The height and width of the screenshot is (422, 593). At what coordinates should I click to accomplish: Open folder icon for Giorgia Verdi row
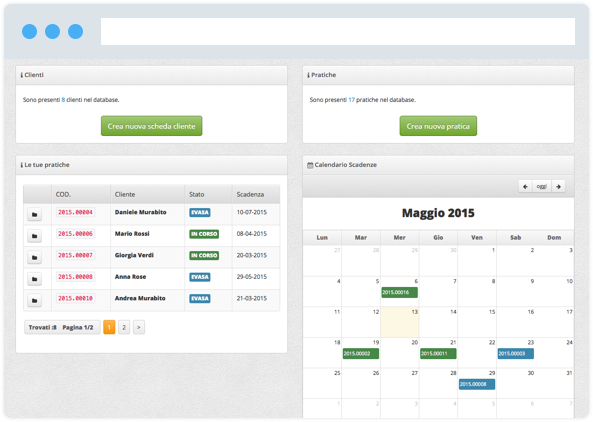click(34, 258)
